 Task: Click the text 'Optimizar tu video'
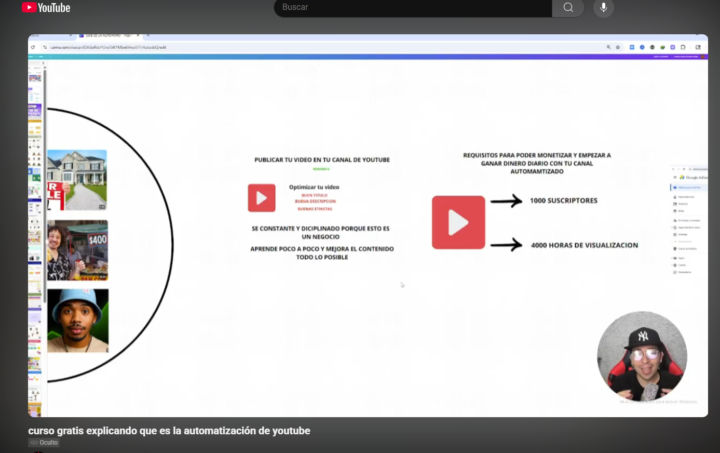tap(314, 187)
